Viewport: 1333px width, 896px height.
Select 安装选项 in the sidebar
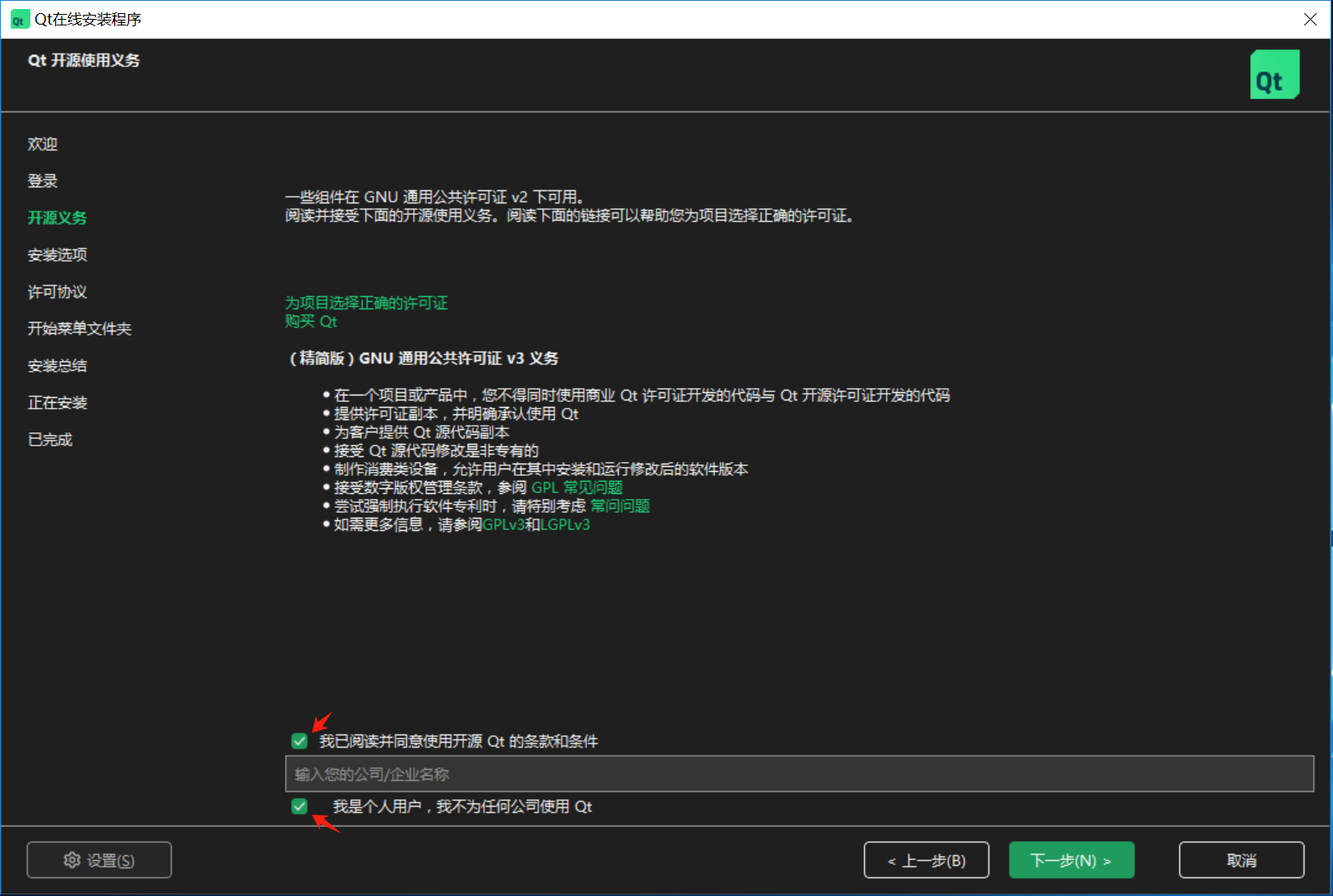pos(57,254)
